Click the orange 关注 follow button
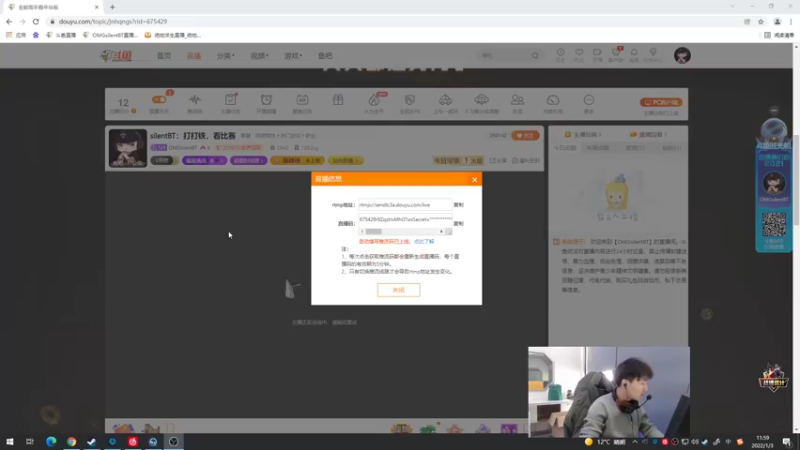The height and width of the screenshot is (450, 800). click(525, 136)
